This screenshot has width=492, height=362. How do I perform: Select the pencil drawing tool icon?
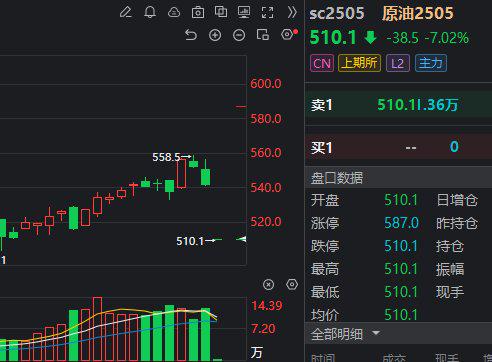click(126, 12)
